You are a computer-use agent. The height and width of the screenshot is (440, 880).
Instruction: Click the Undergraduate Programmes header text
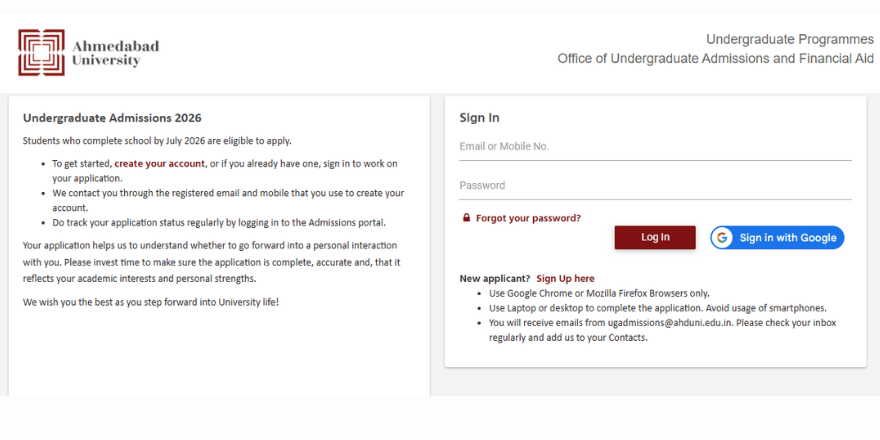tap(789, 39)
